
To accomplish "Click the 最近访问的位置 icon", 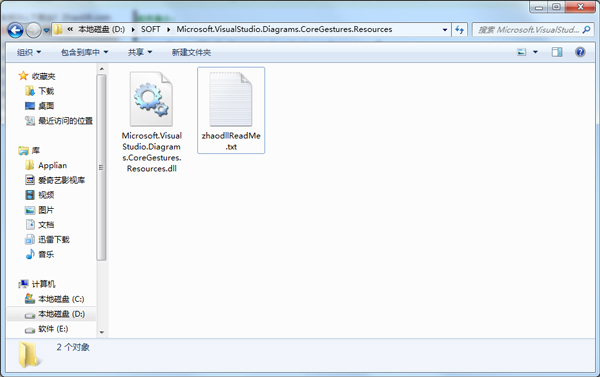I will [30, 121].
